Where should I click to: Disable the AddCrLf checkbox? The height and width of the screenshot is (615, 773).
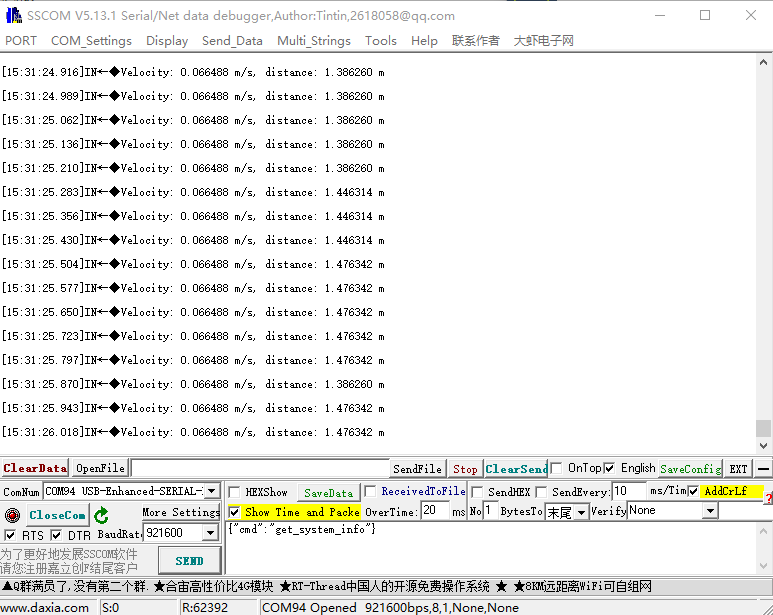pyautogui.click(x=693, y=491)
